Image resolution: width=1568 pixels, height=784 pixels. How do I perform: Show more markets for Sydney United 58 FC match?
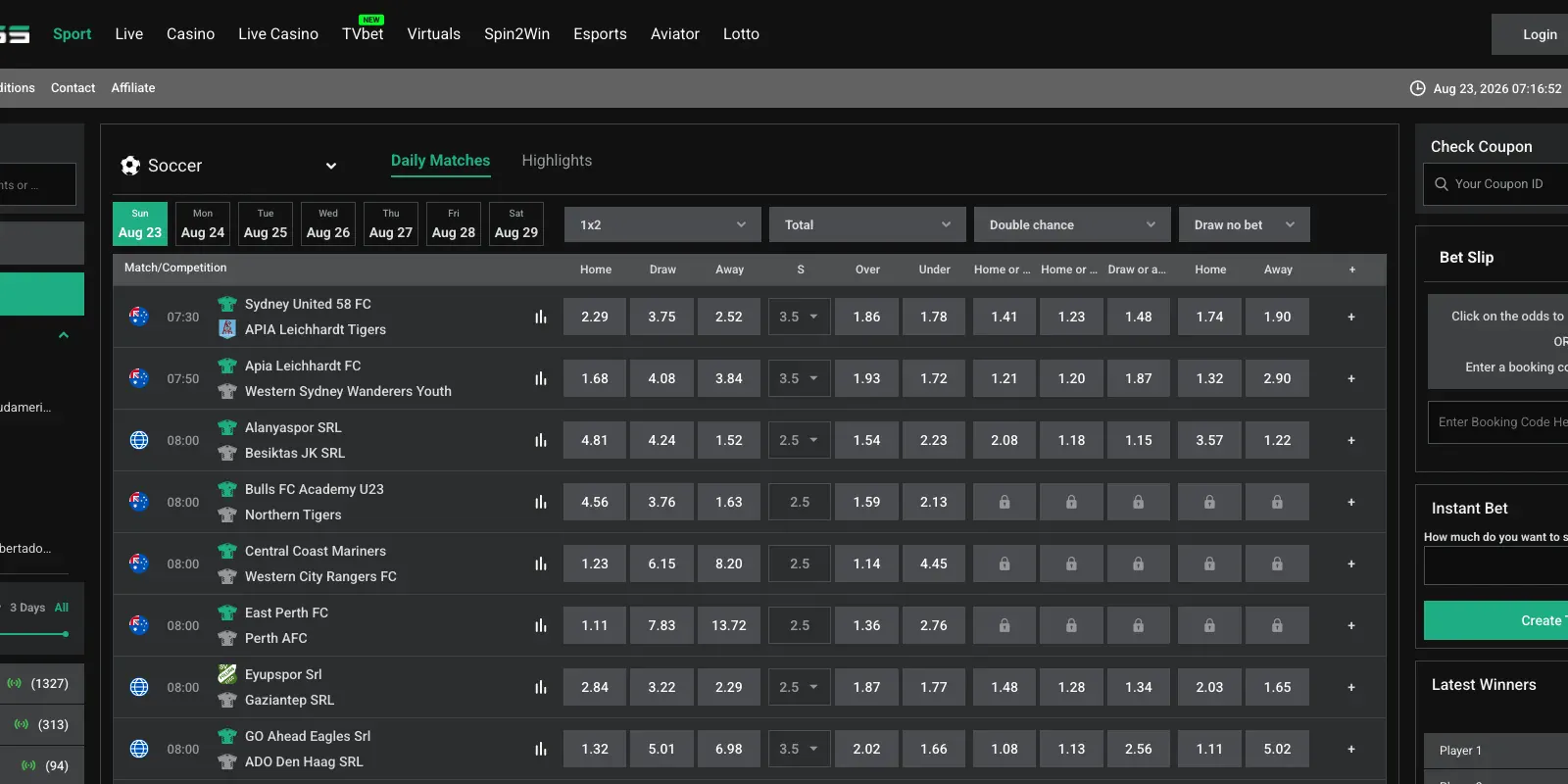(1351, 317)
